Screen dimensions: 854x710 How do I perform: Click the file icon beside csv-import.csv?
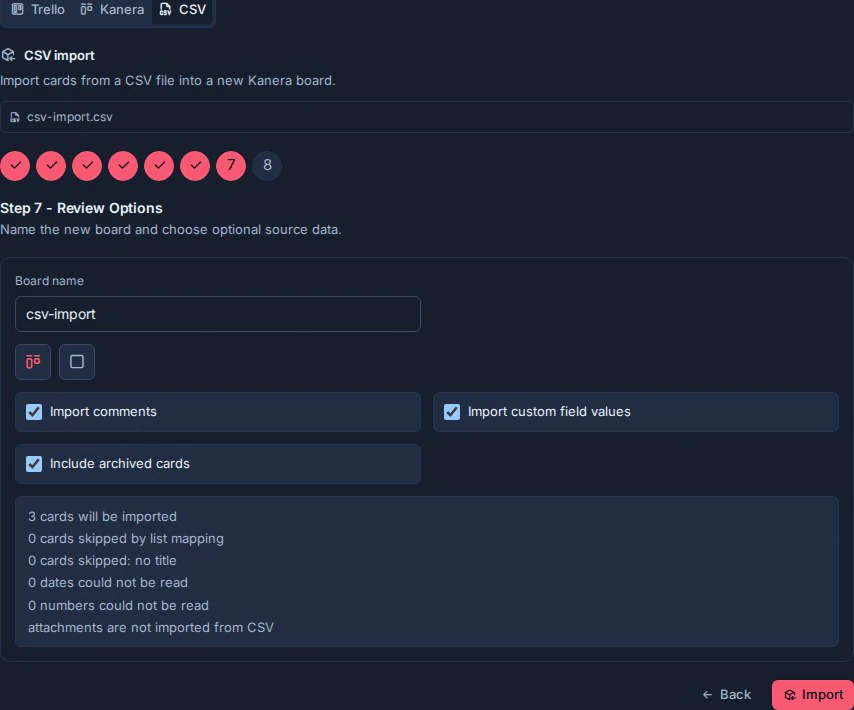(x=15, y=117)
